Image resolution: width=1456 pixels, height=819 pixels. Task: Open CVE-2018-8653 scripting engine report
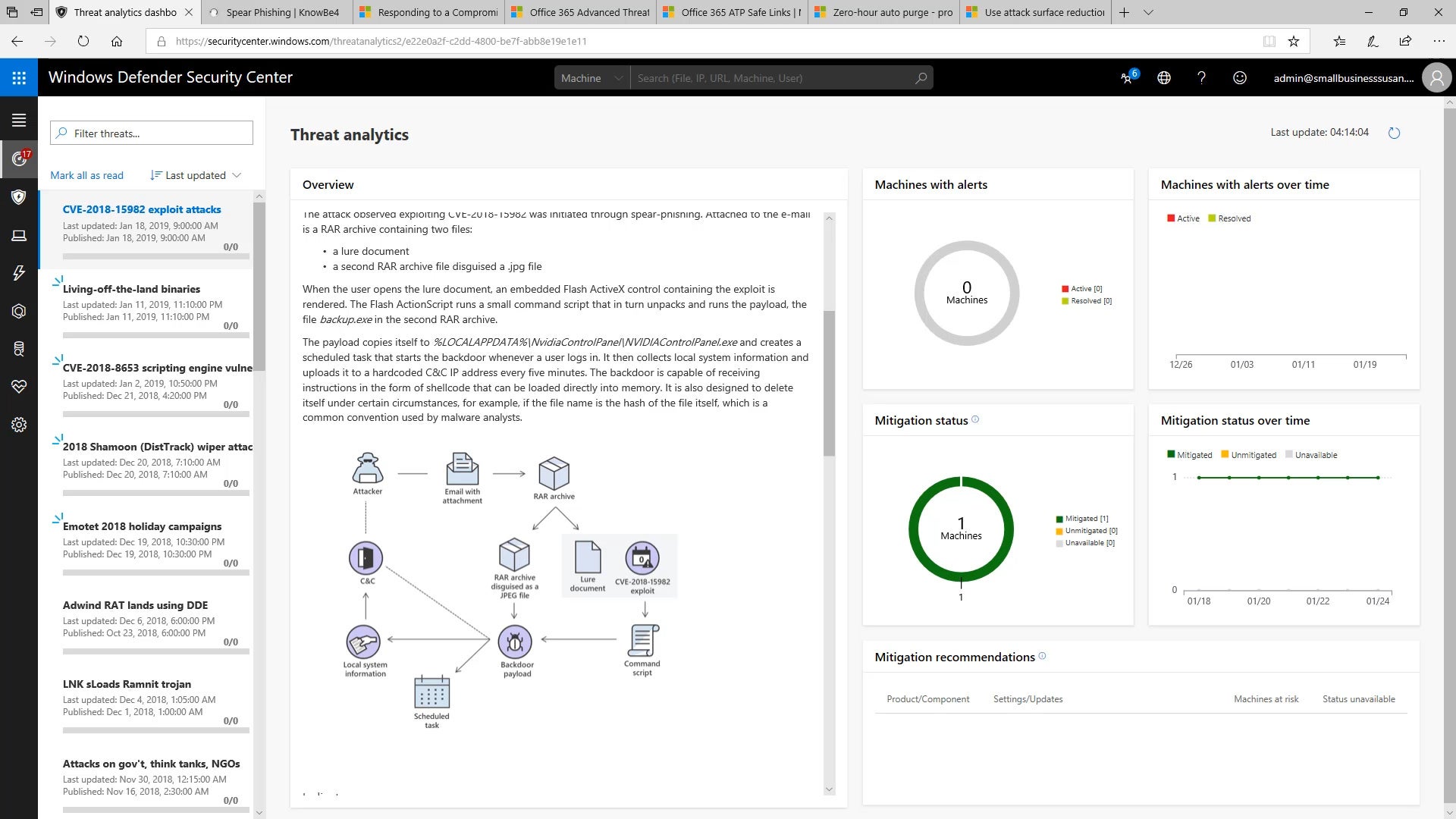(x=146, y=388)
